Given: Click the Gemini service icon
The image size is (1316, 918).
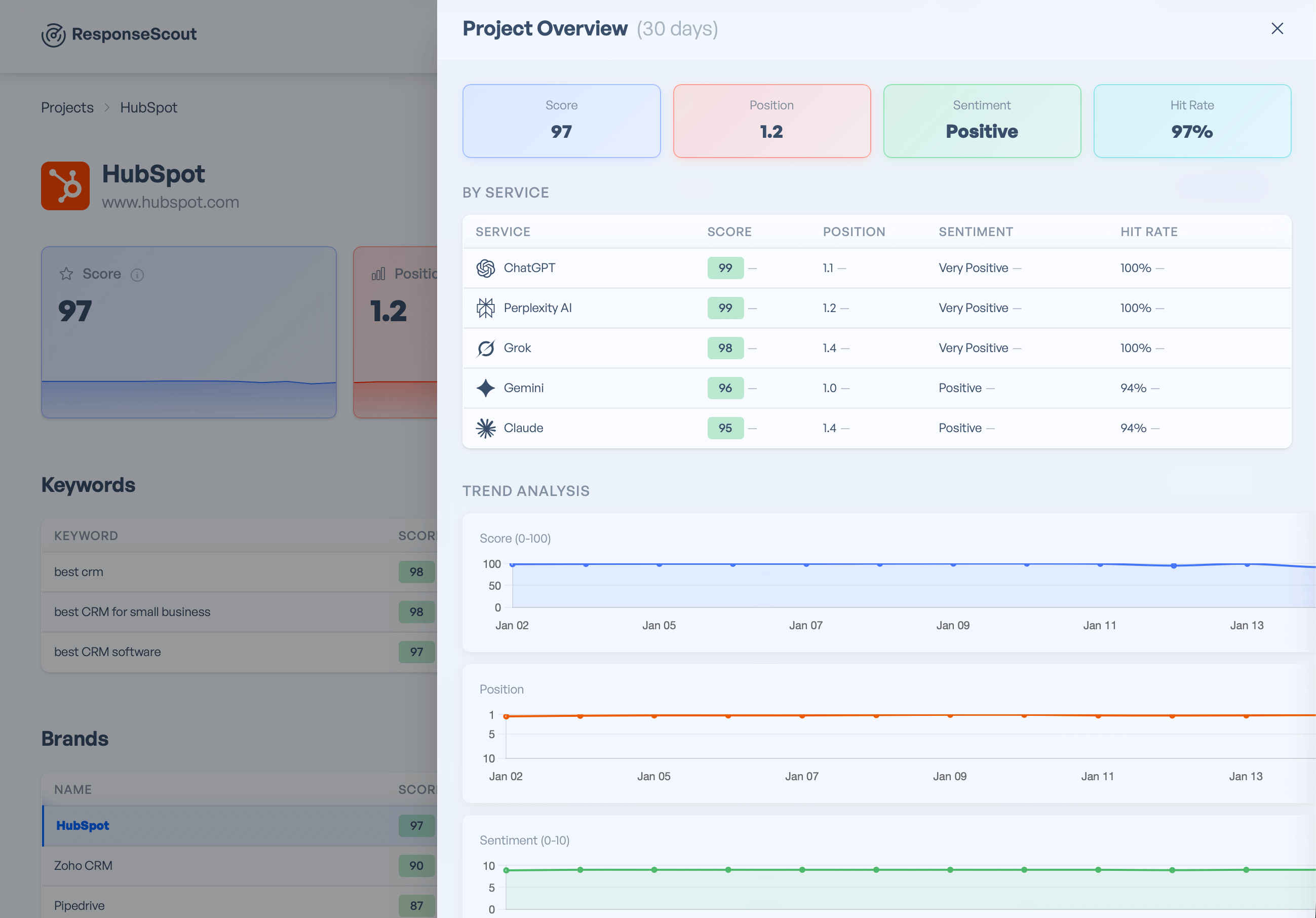Looking at the screenshot, I should coord(485,388).
